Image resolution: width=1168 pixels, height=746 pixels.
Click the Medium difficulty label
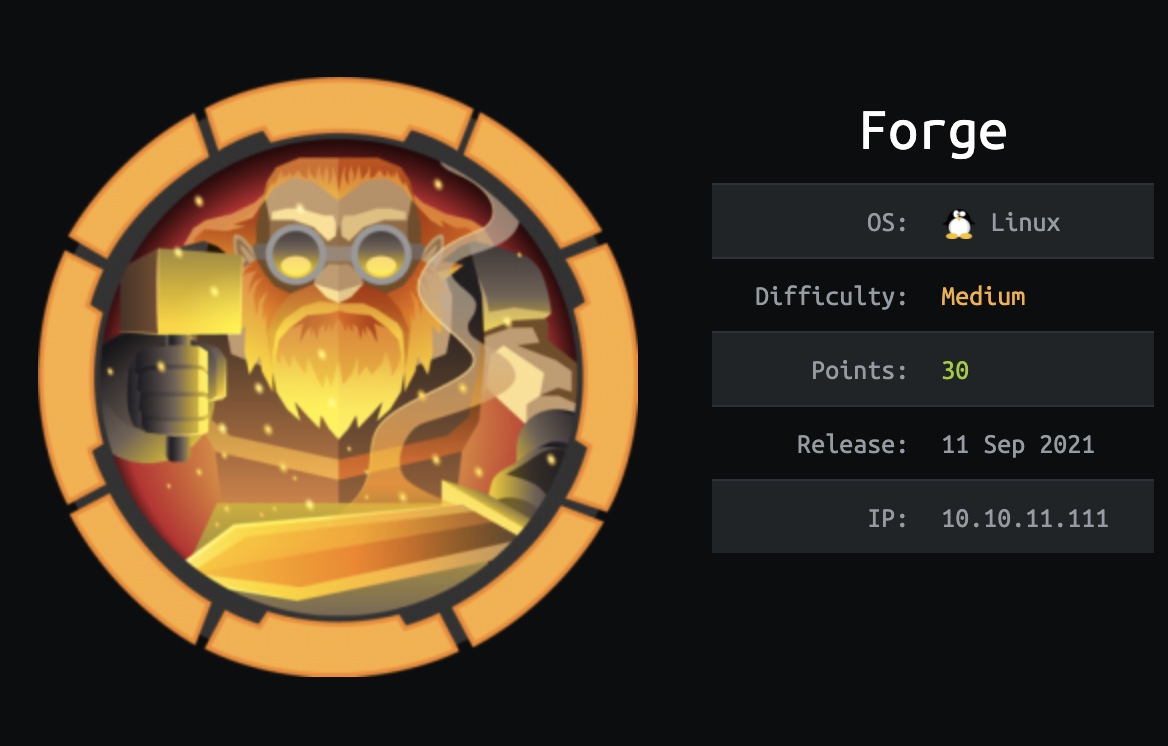pos(983,297)
